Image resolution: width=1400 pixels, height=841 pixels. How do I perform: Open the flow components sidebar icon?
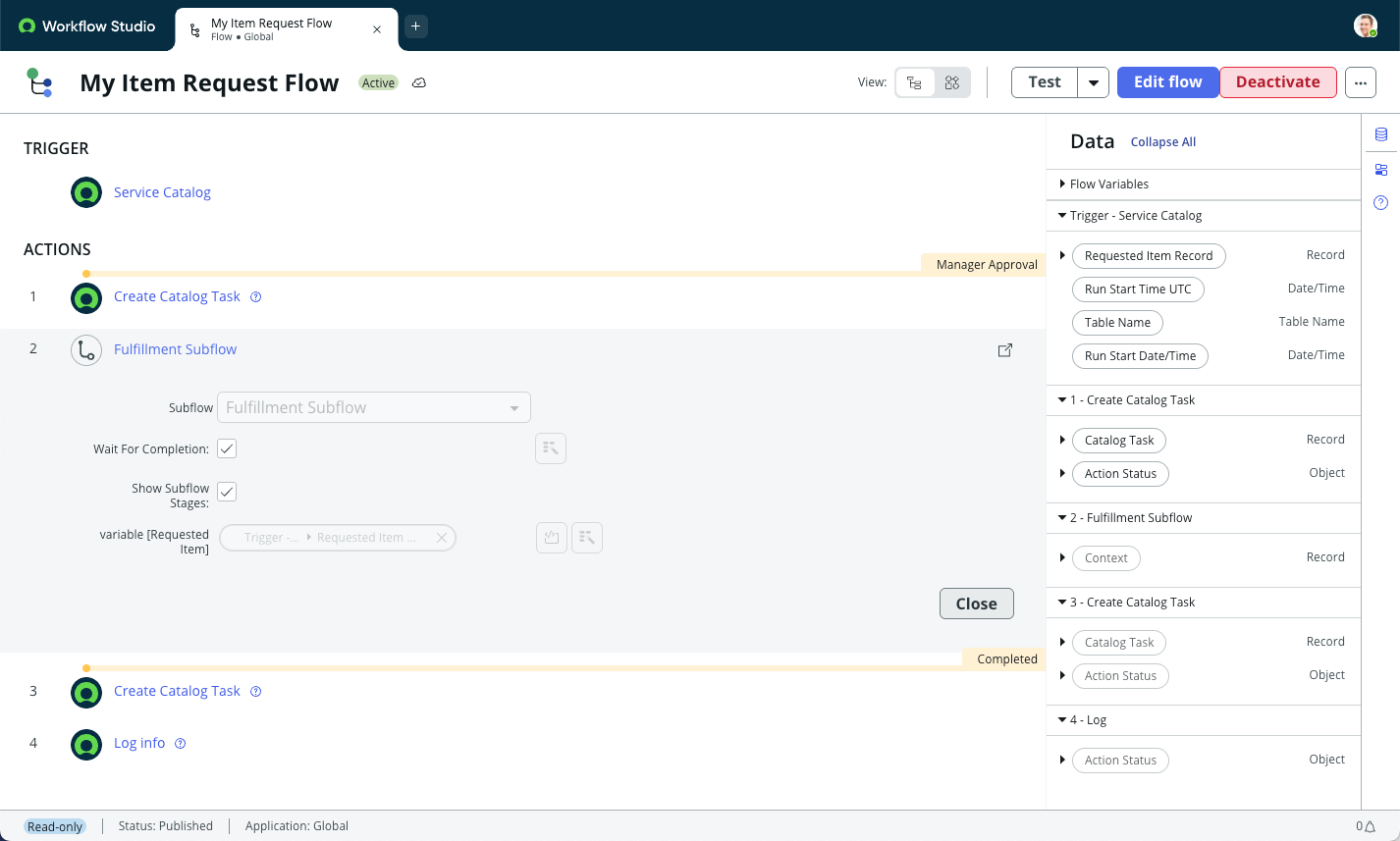click(x=1381, y=170)
